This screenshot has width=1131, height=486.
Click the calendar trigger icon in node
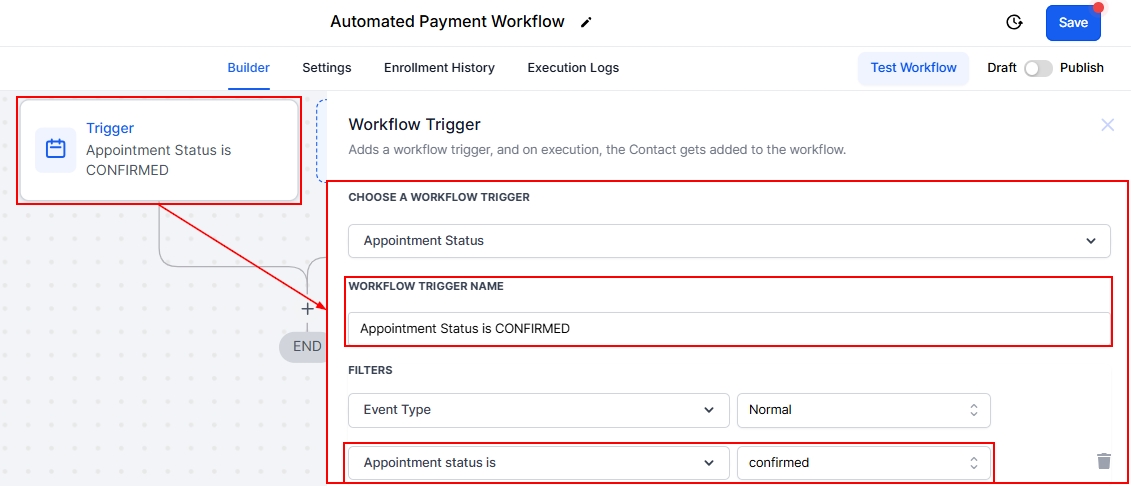pyautogui.click(x=56, y=150)
